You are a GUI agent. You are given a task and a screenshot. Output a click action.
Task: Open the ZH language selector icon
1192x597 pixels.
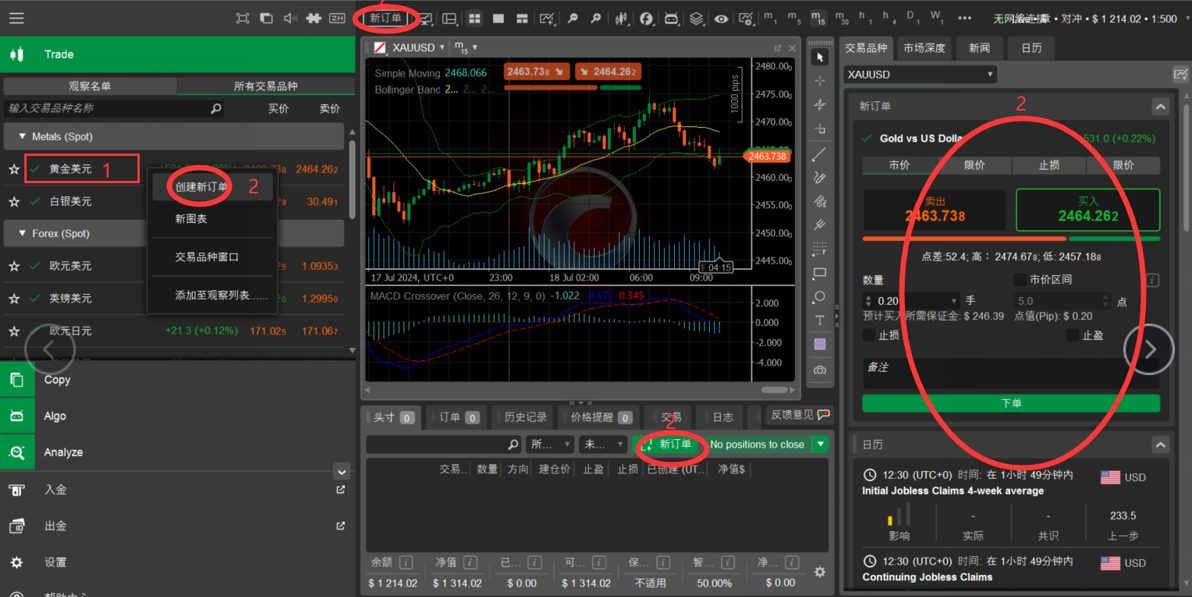coord(337,18)
